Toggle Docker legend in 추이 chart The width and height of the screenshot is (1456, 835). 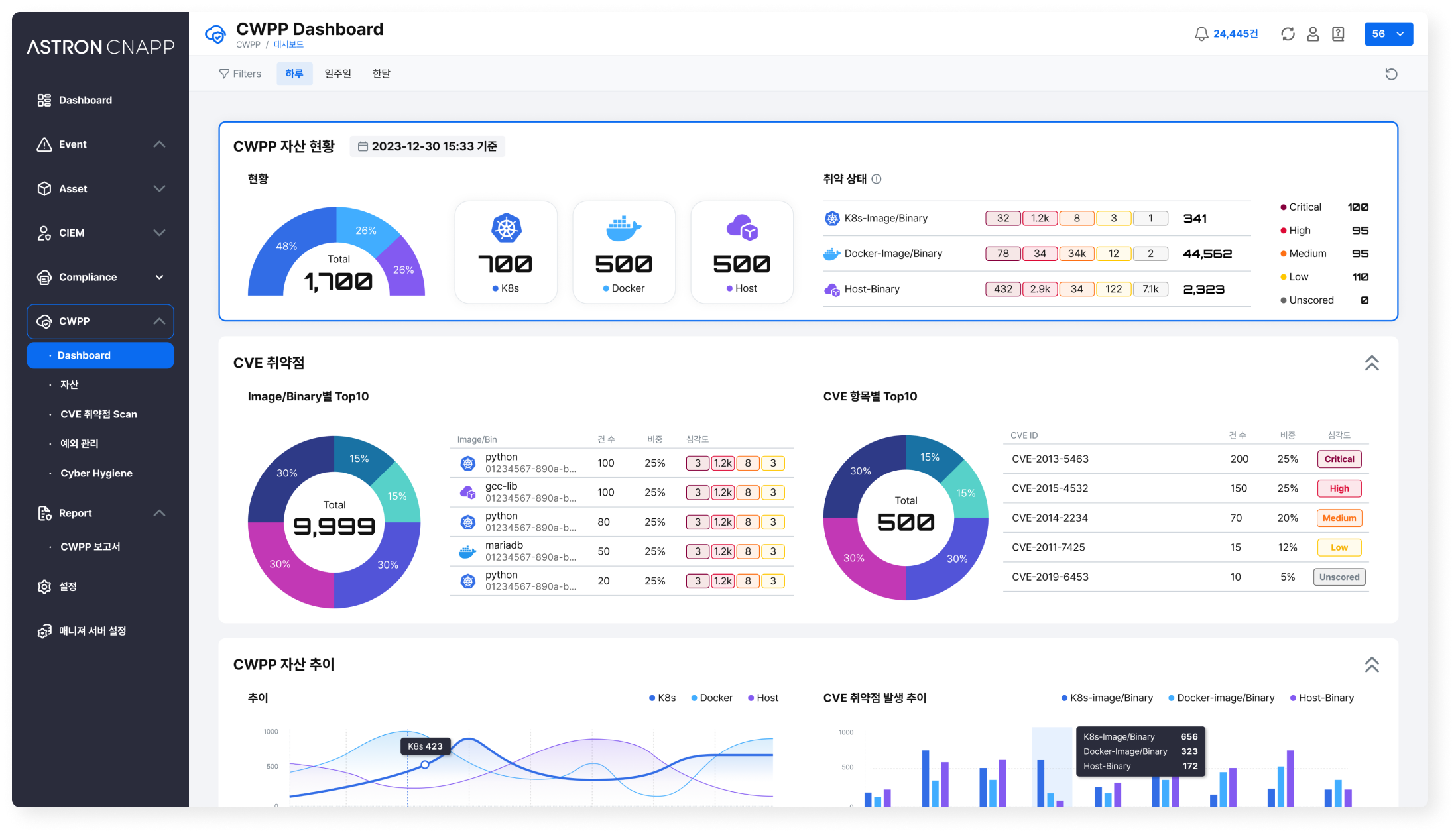[711, 698]
